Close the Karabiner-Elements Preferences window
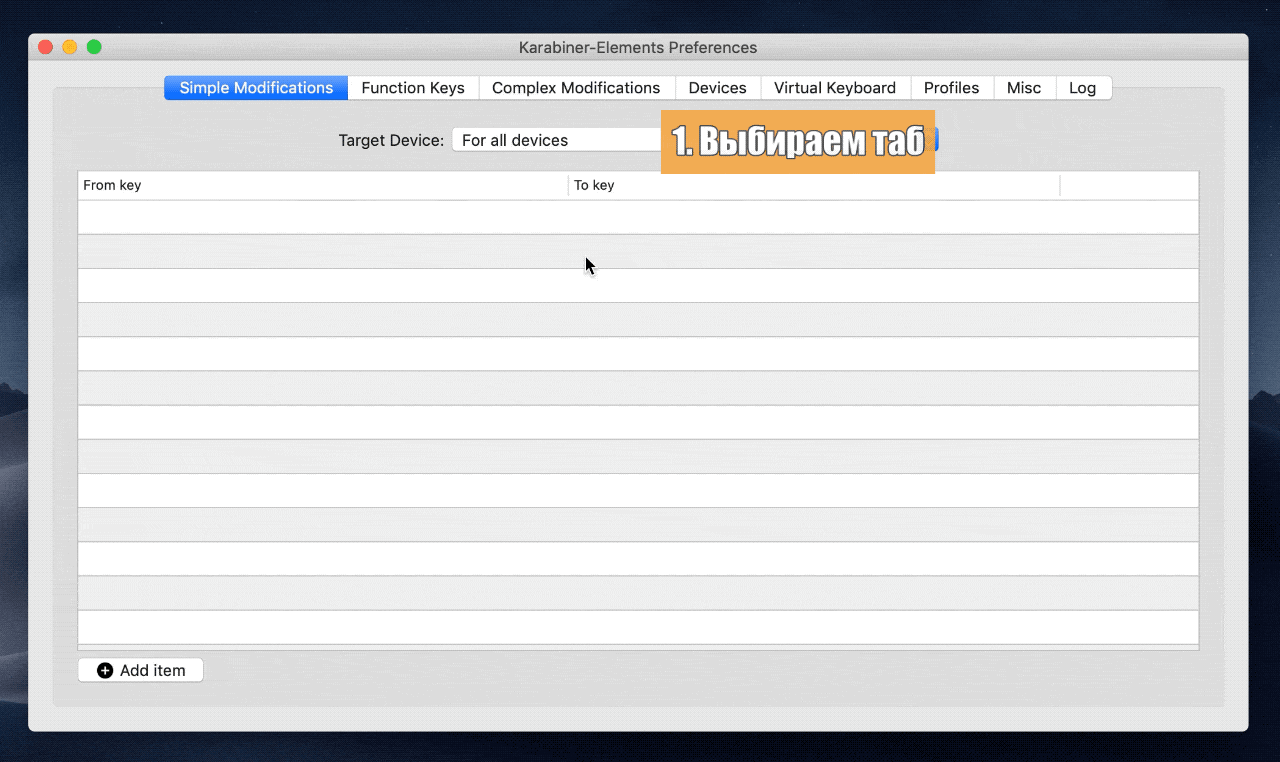The image size is (1280, 762). coord(45,47)
